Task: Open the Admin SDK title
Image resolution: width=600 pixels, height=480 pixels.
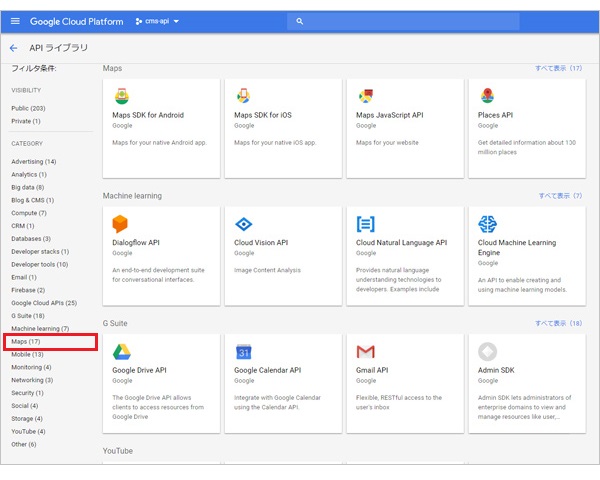Action: pos(496,370)
